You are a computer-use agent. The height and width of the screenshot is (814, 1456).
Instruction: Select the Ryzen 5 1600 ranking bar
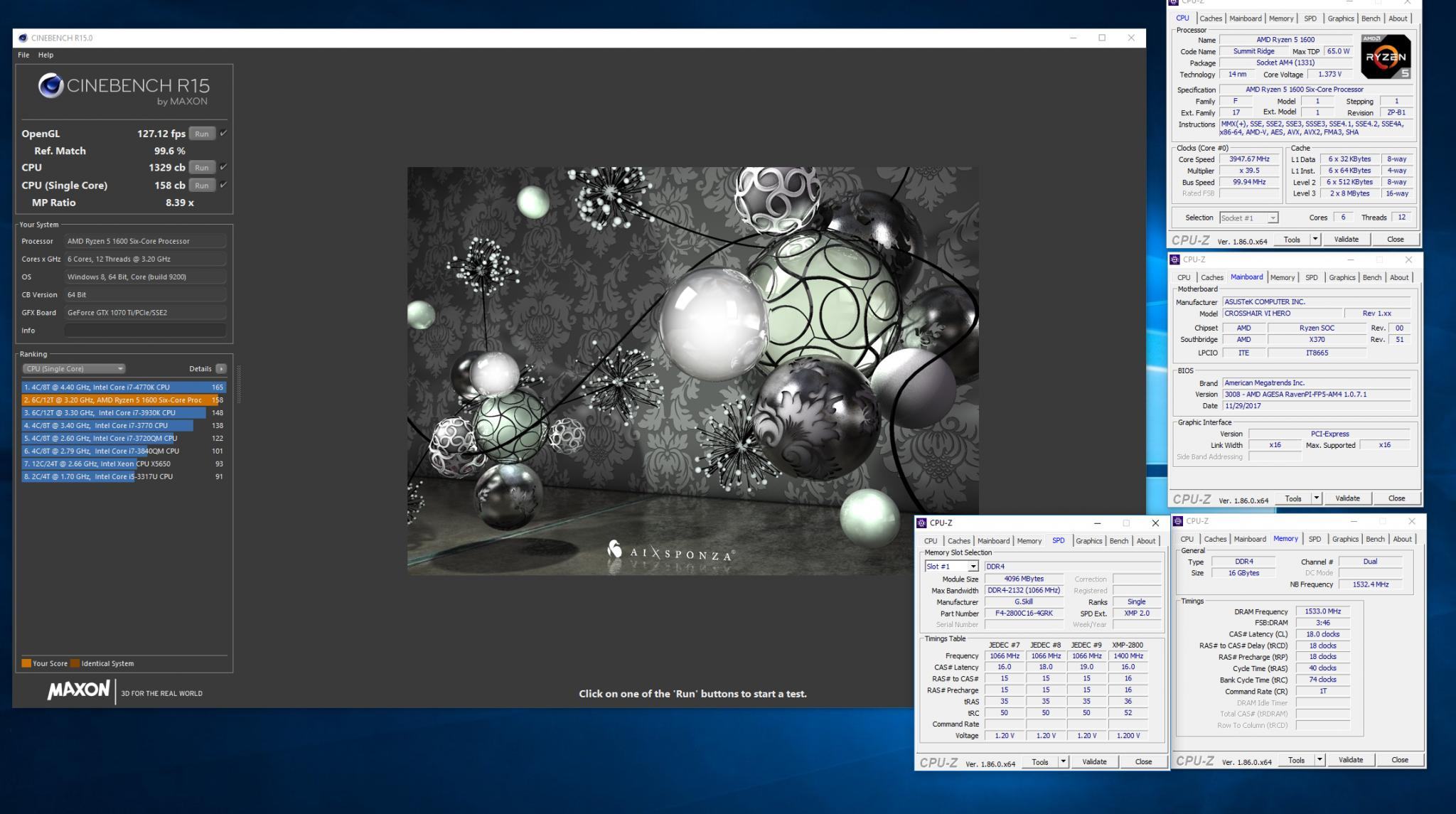click(x=123, y=400)
